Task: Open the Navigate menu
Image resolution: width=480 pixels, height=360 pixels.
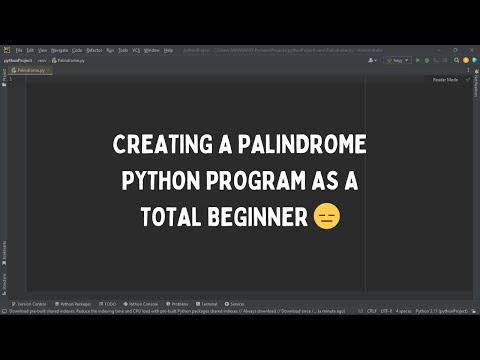Action: pyautogui.click(x=59, y=50)
